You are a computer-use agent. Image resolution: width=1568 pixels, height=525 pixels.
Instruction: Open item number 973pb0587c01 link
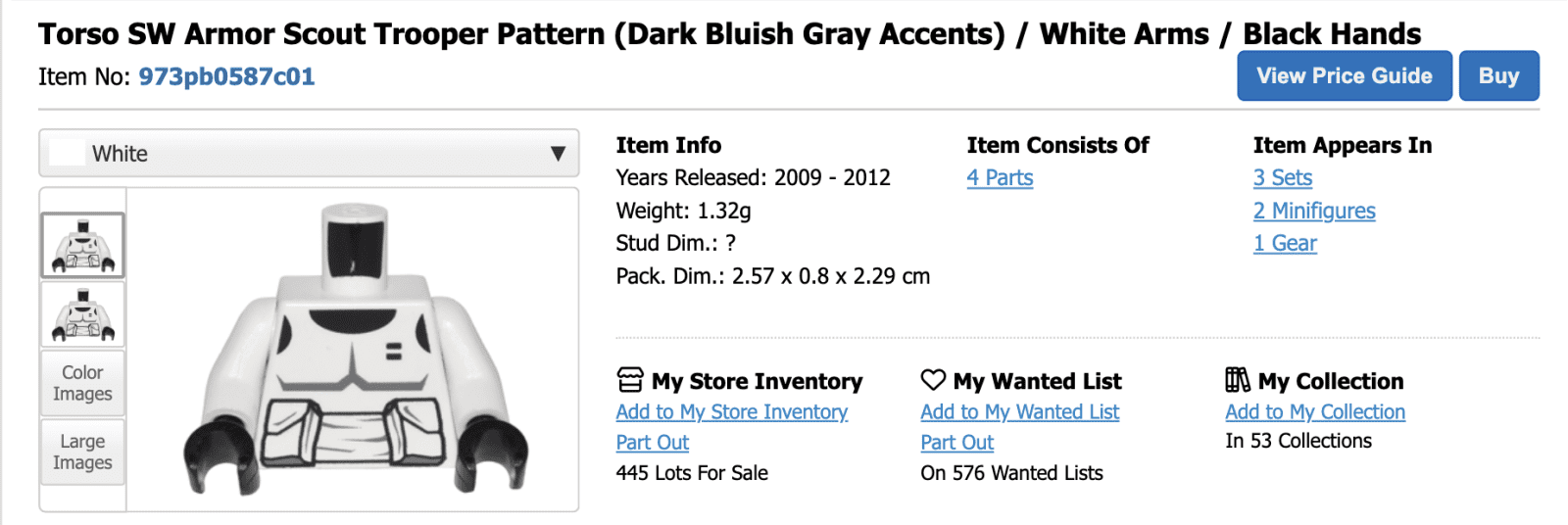(x=226, y=76)
